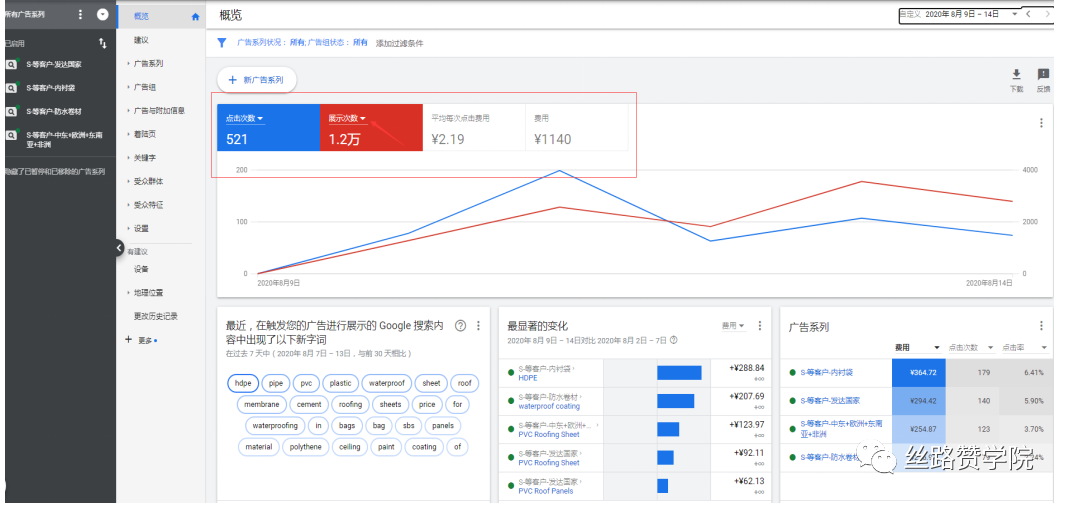The height and width of the screenshot is (505, 1068).
Task: Click the round dropdown arrow beside 所有广告系列
Action: tap(102, 14)
